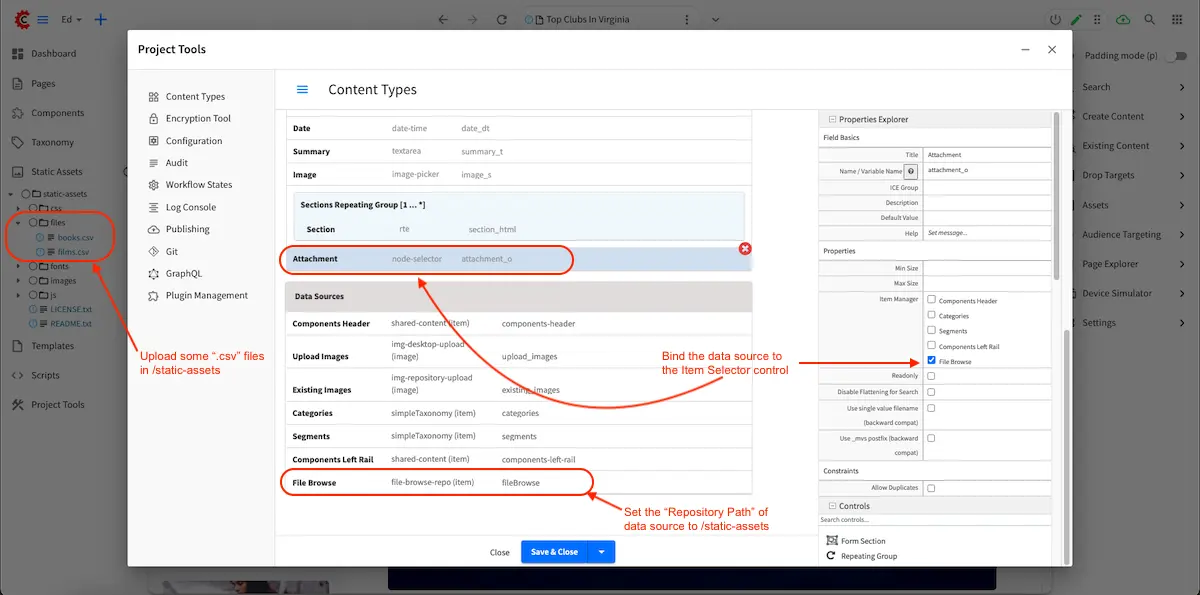1200x595 pixels.
Task: Click the help icon next to Name / Variable Name
Action: click(911, 171)
